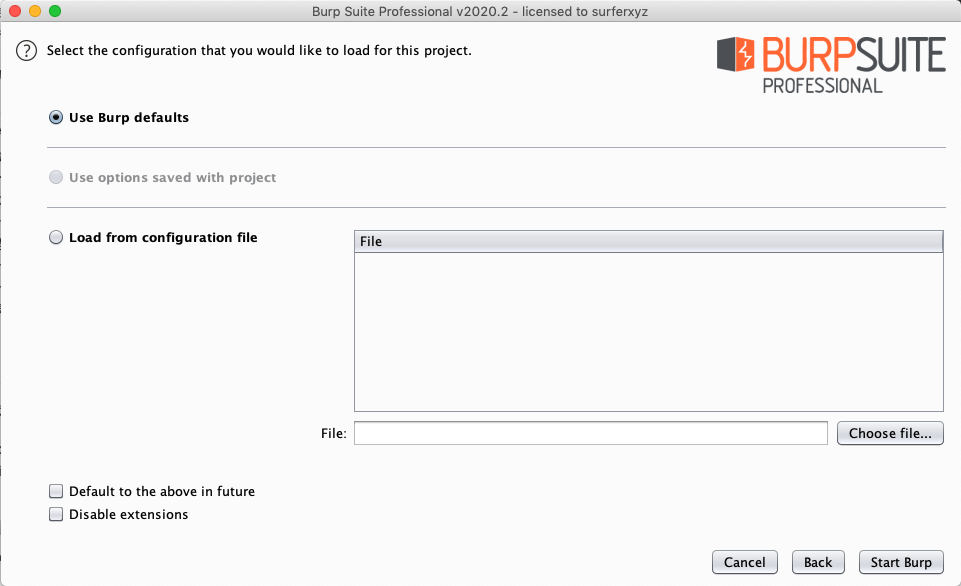Click the help question mark icon
The image size is (961, 586).
[26, 50]
